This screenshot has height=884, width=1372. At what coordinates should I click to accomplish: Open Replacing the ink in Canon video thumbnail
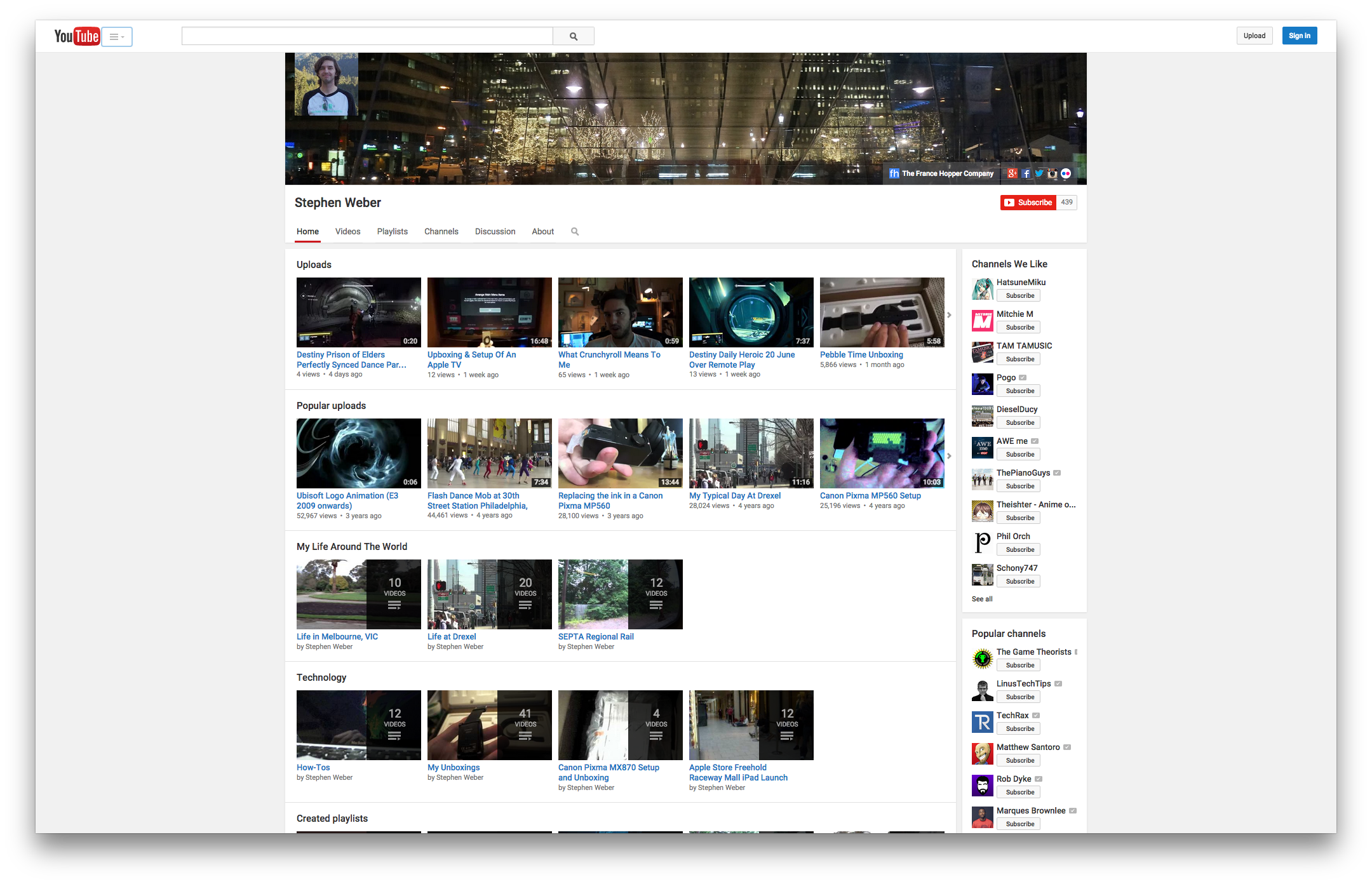tap(620, 453)
